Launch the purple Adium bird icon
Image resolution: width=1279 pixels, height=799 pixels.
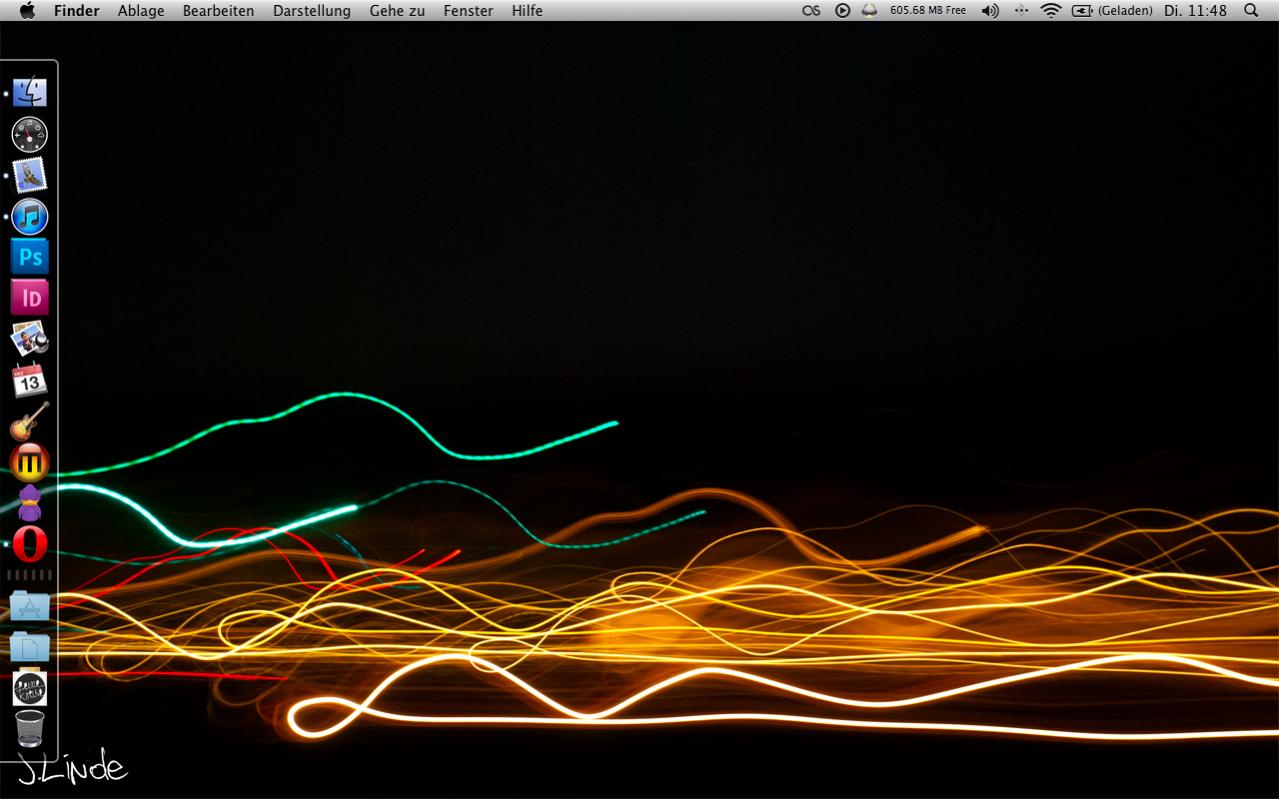point(30,503)
